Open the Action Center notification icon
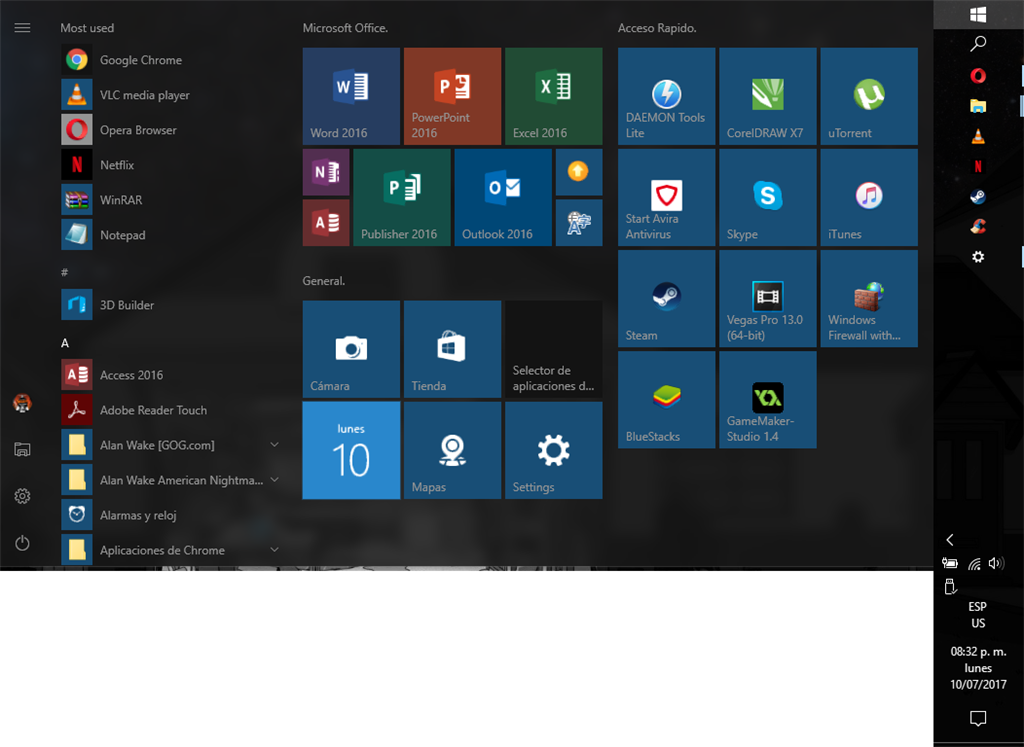Viewport: 1024px width, 747px height. point(978,719)
